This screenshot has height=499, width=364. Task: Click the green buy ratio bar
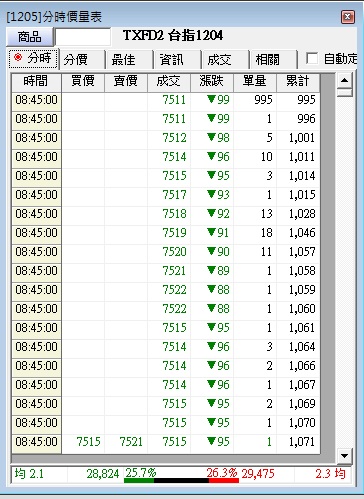[139, 481]
